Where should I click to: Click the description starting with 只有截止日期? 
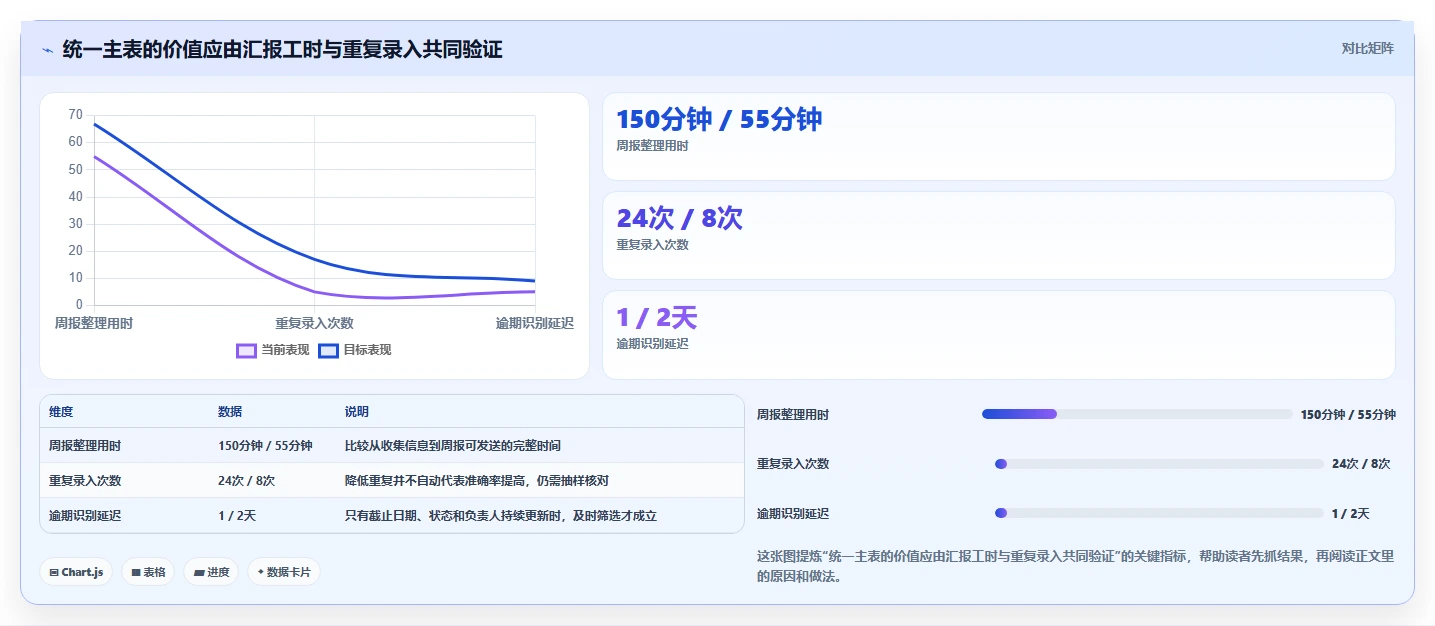(x=501, y=516)
